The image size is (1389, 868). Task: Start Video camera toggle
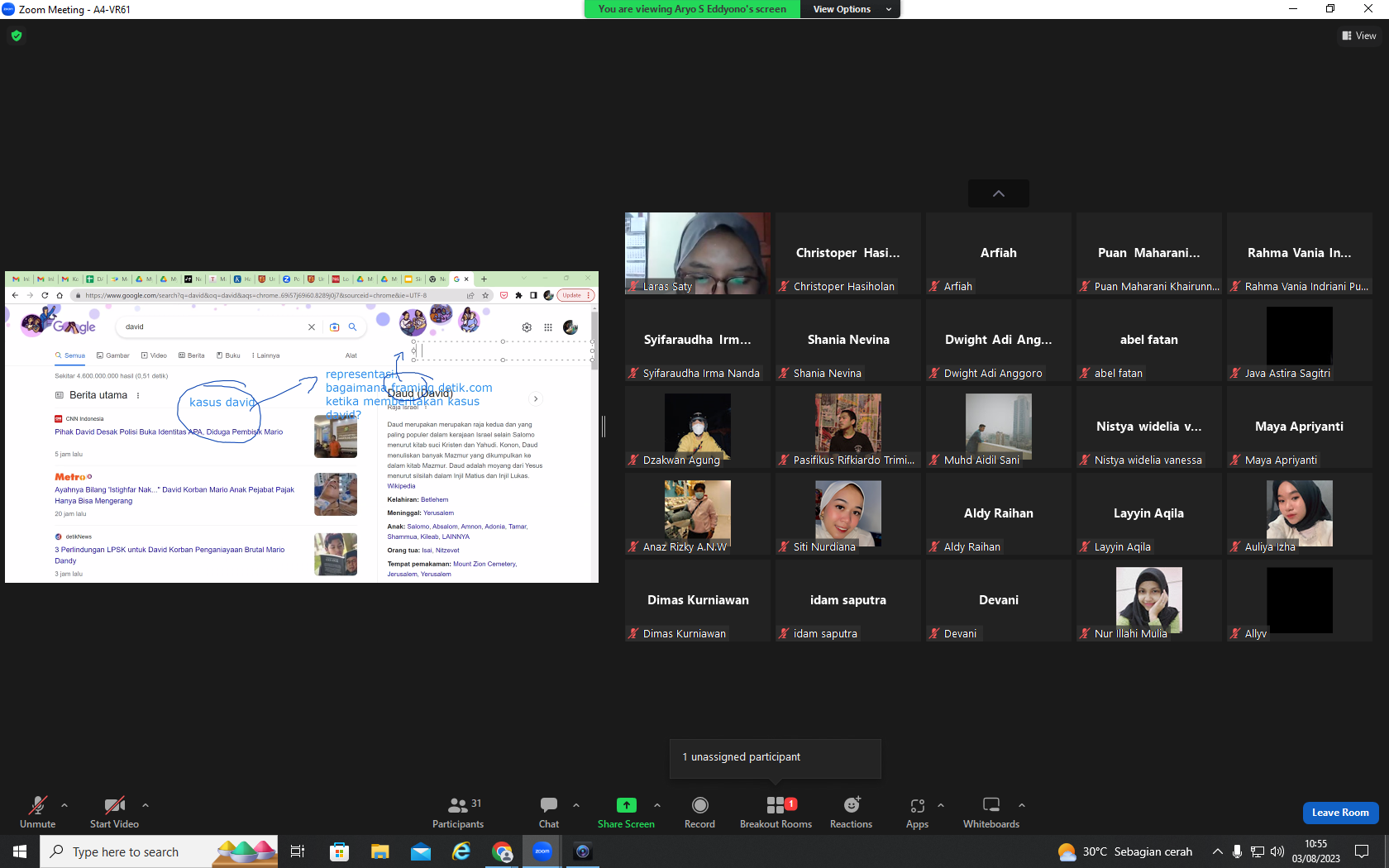click(114, 813)
